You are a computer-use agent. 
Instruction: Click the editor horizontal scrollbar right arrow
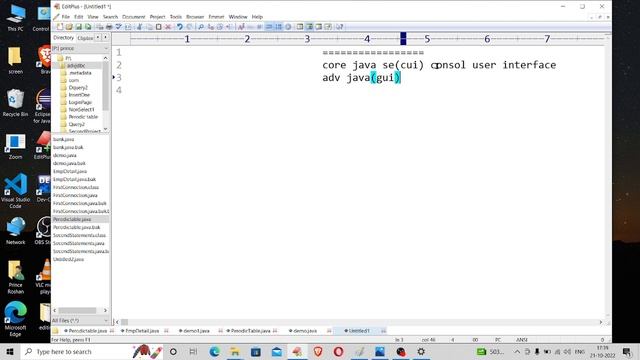(600, 322)
